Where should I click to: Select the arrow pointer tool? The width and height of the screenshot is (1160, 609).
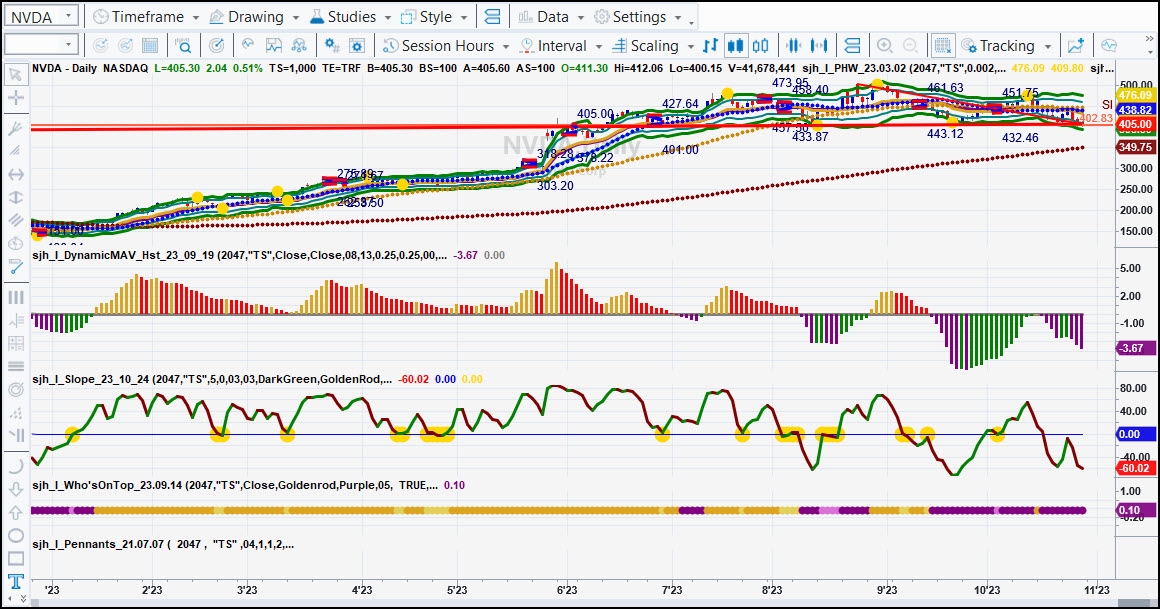click(x=15, y=75)
